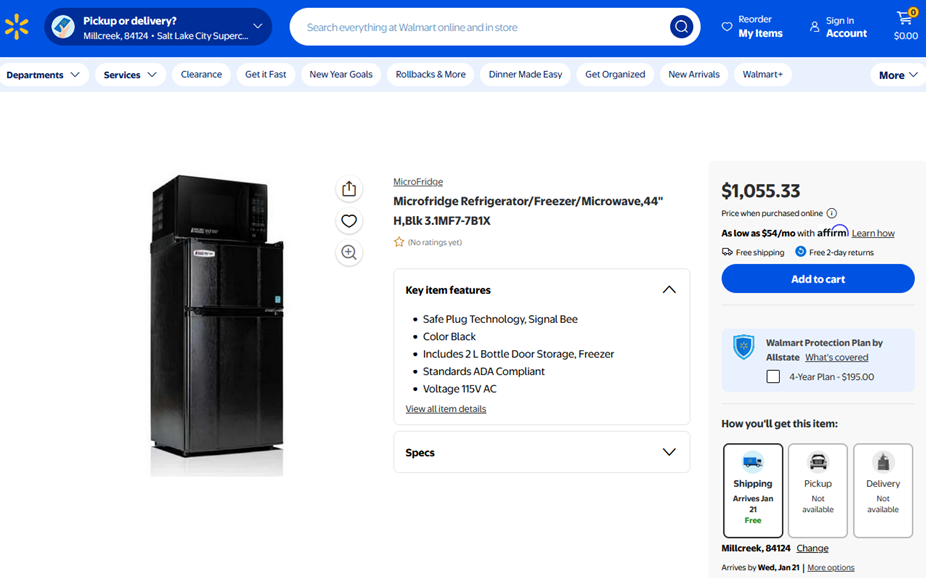Click the share icon beside product image
The height and width of the screenshot is (578, 926).
click(x=349, y=189)
